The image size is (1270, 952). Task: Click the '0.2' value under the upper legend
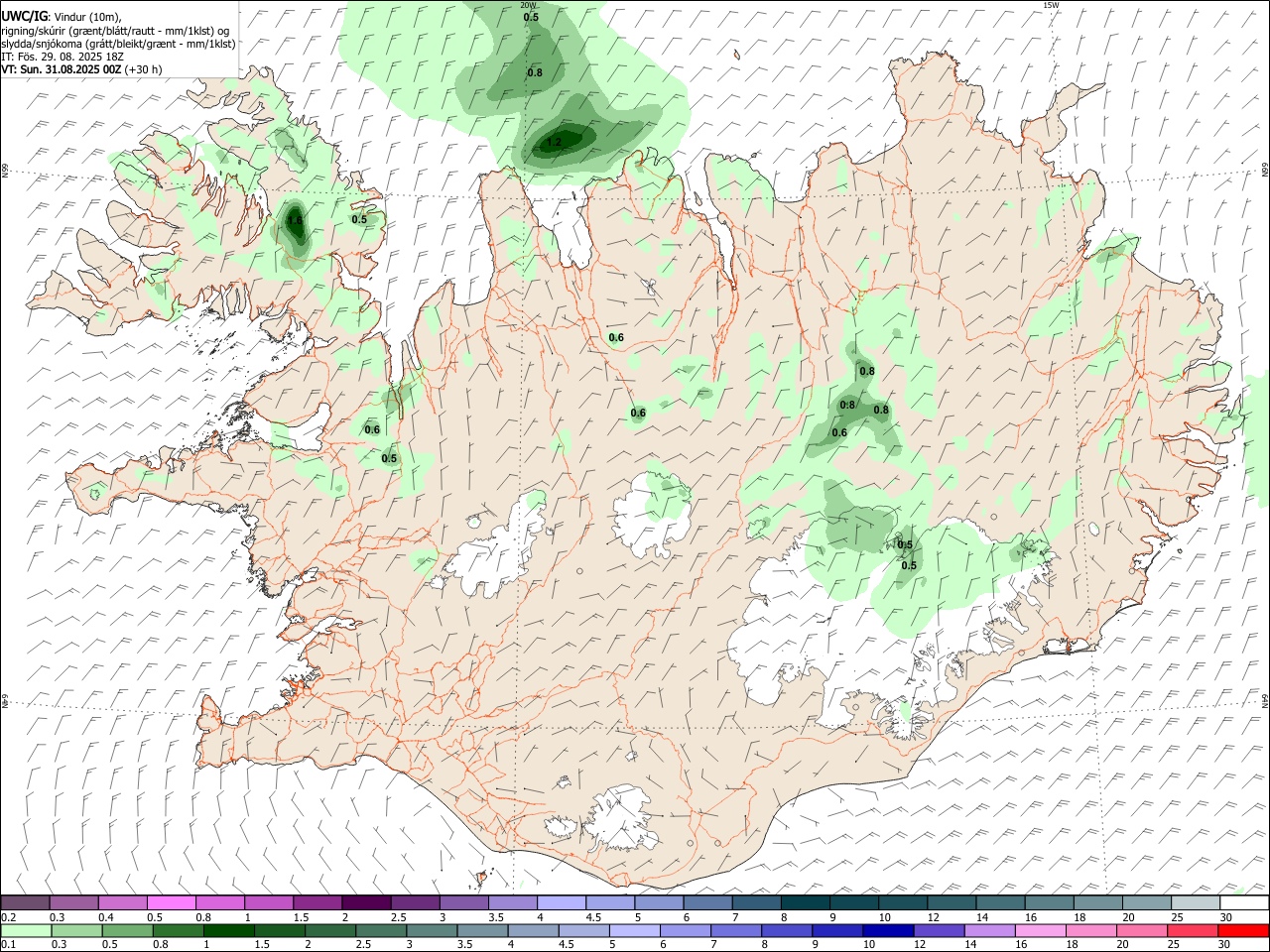[x=7, y=917]
